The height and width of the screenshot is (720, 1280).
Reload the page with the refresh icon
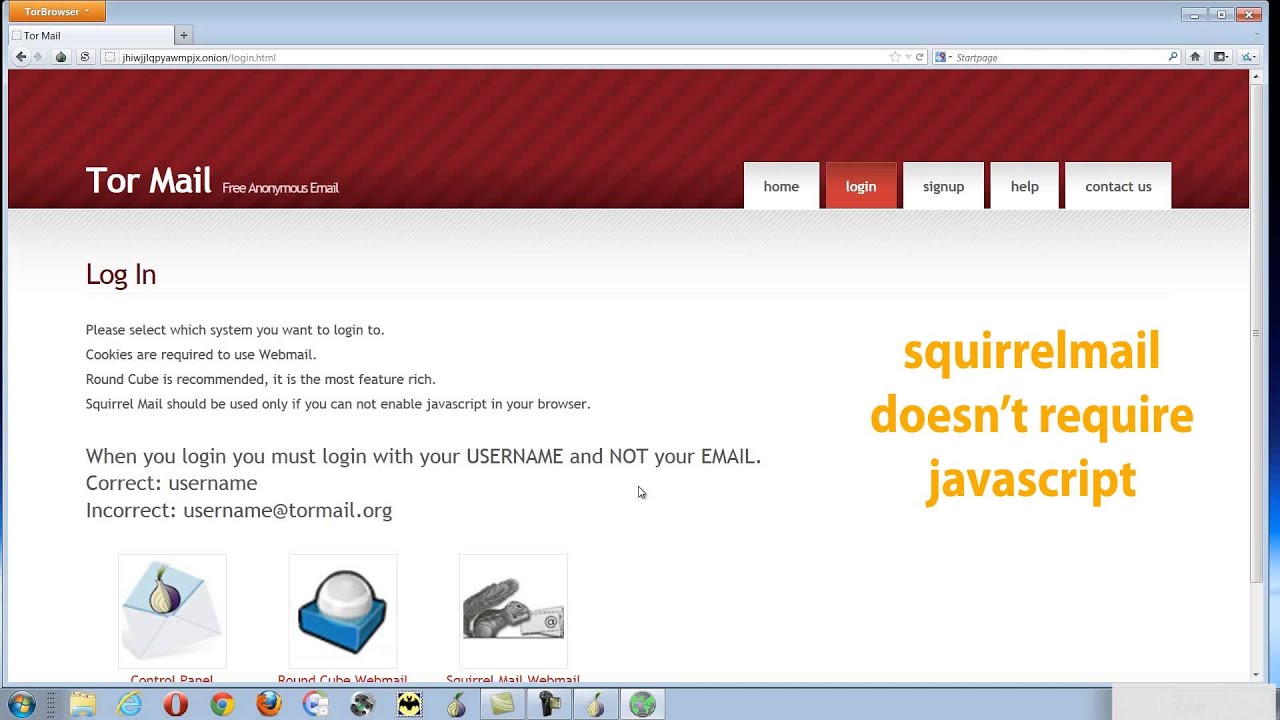[x=919, y=57]
